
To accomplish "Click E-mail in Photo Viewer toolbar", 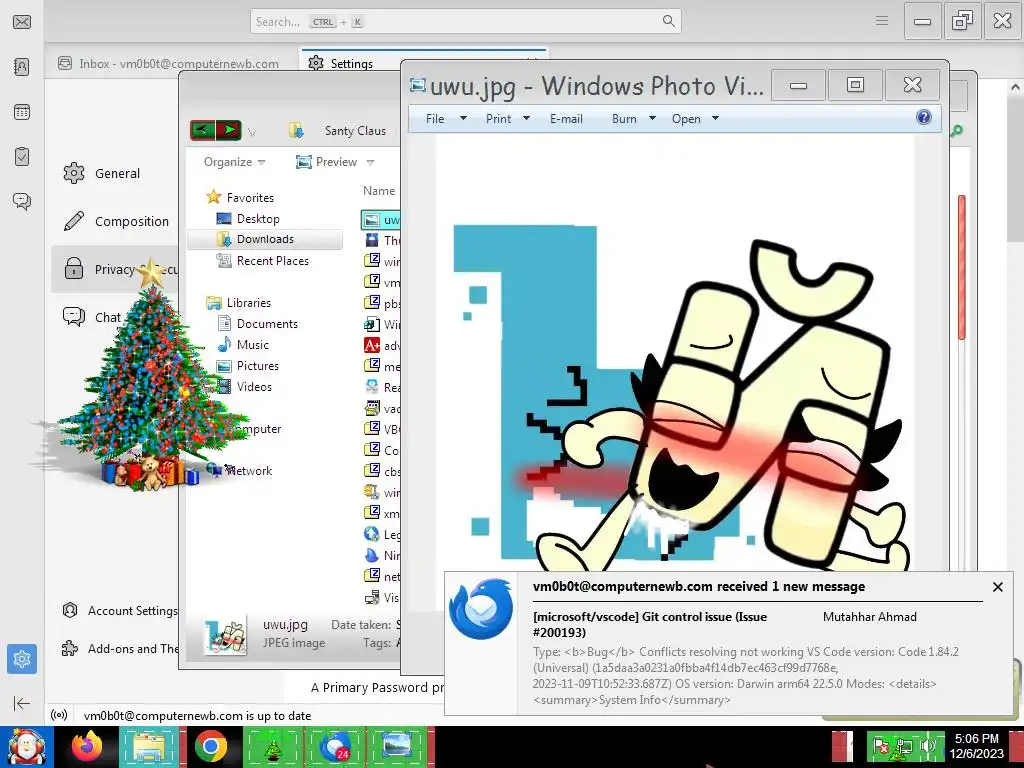I will click(x=566, y=119).
